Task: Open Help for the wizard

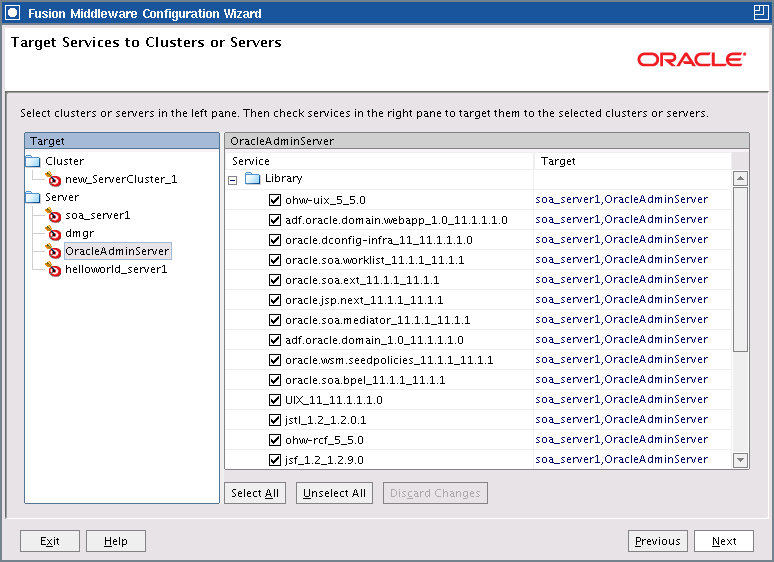Action: click(x=116, y=541)
